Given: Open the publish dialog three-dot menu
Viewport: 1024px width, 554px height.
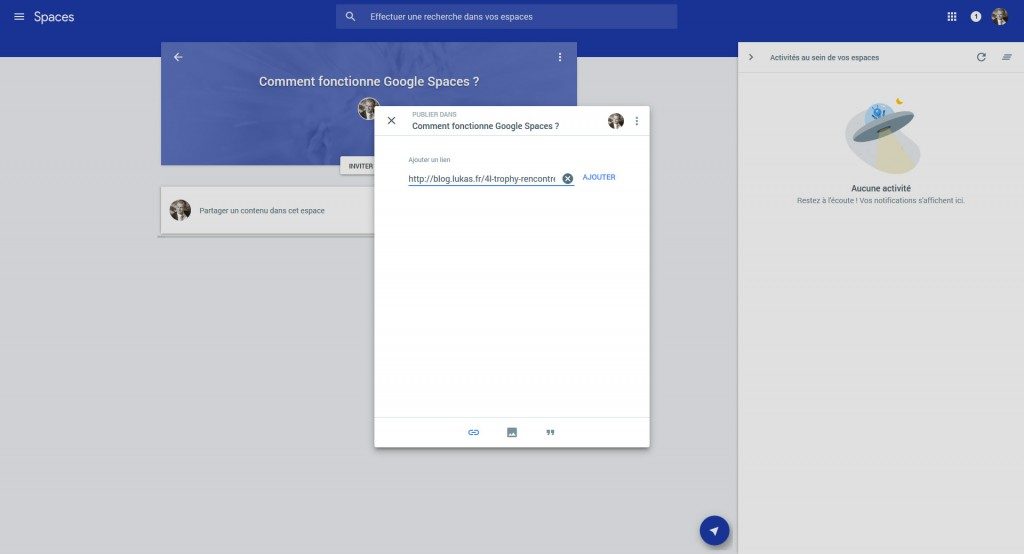Looking at the screenshot, I should (x=637, y=121).
